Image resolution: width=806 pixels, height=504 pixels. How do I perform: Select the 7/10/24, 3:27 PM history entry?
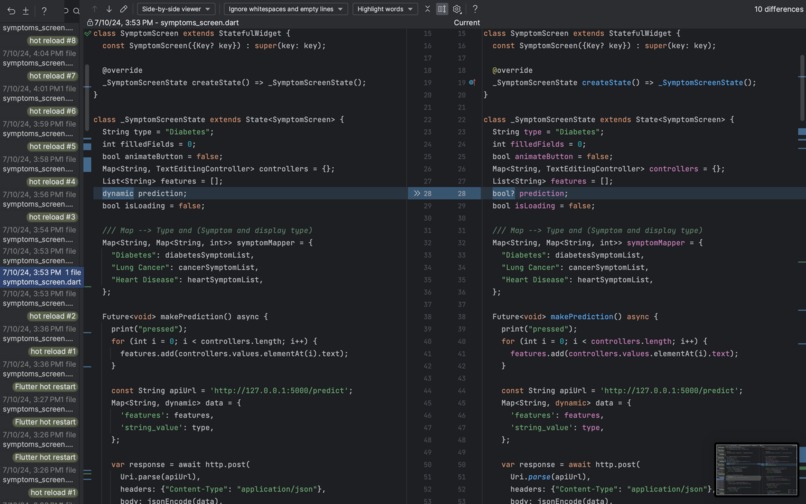[39, 404]
